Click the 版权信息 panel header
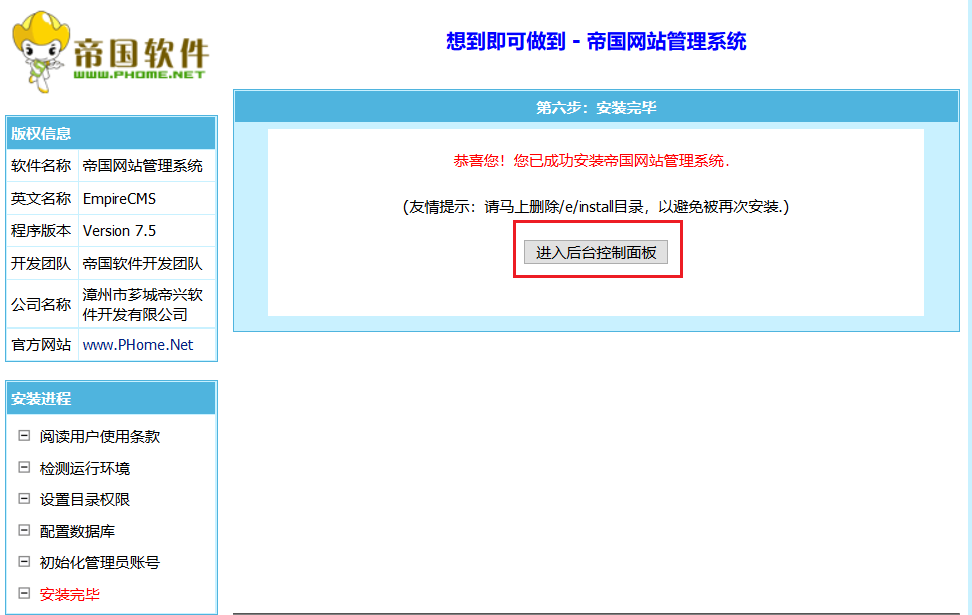Viewport: 972px width, 615px height. pos(111,133)
